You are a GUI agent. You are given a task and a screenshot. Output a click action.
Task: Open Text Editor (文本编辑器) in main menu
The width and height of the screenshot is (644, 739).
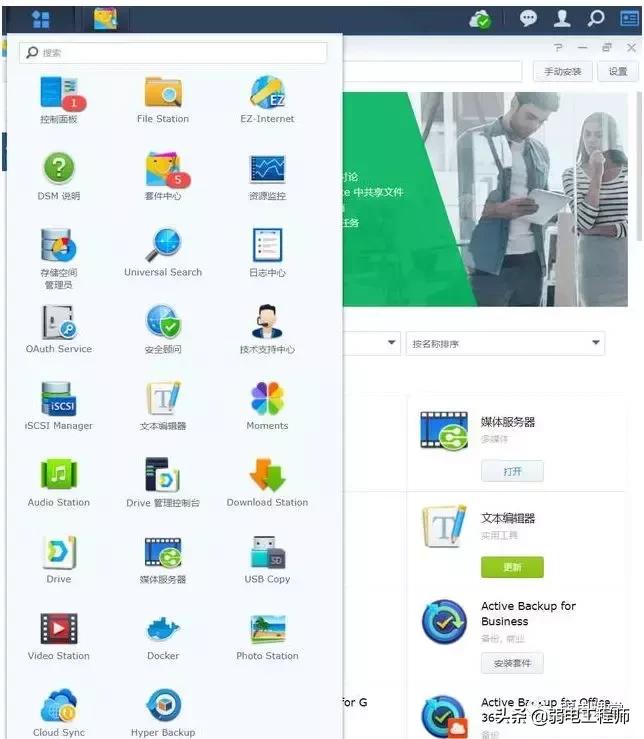click(x=163, y=407)
